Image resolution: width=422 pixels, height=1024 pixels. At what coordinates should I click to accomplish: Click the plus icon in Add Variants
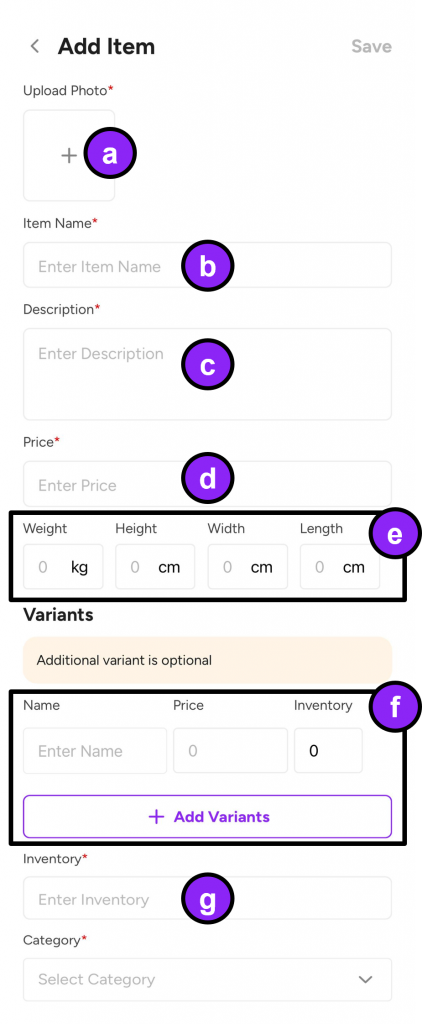[x=156, y=817]
